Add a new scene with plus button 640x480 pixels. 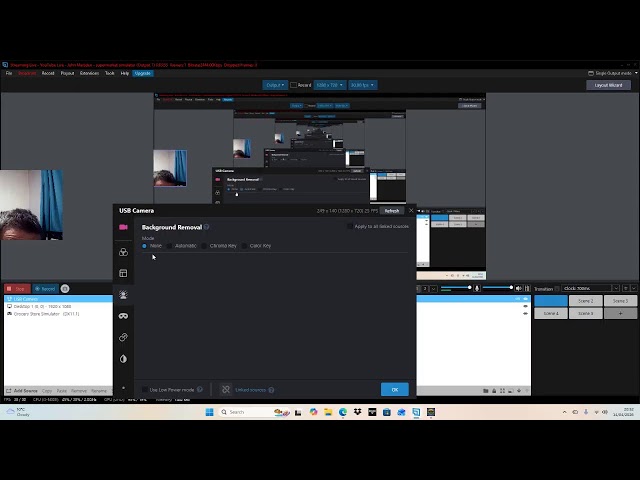pos(620,313)
